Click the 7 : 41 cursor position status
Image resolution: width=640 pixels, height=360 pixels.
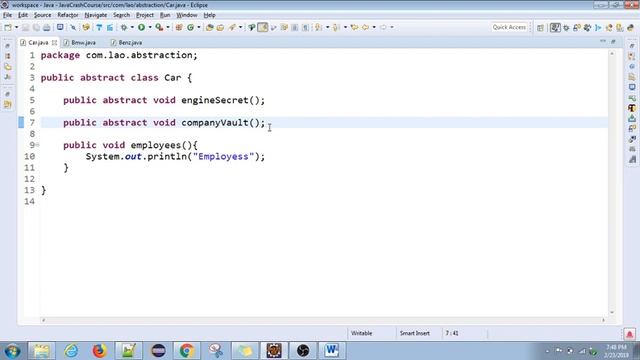(x=452, y=333)
